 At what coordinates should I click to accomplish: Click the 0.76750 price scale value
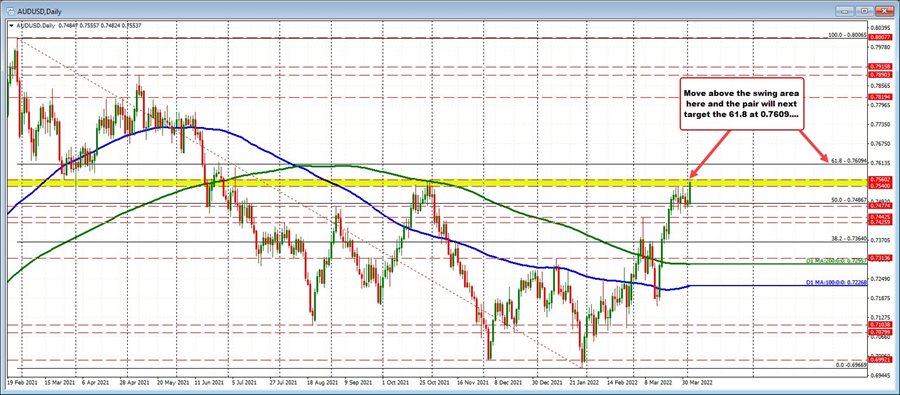click(x=879, y=144)
